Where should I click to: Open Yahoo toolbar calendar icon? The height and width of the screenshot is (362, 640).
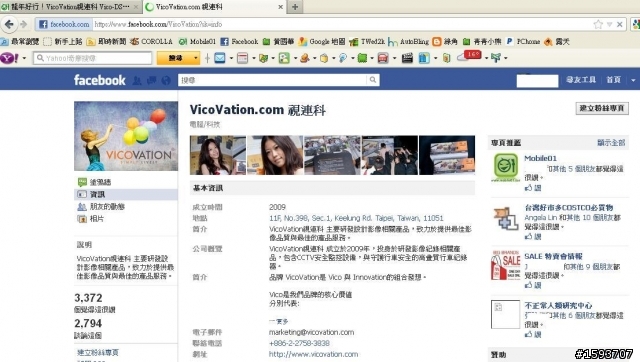(x=242, y=58)
